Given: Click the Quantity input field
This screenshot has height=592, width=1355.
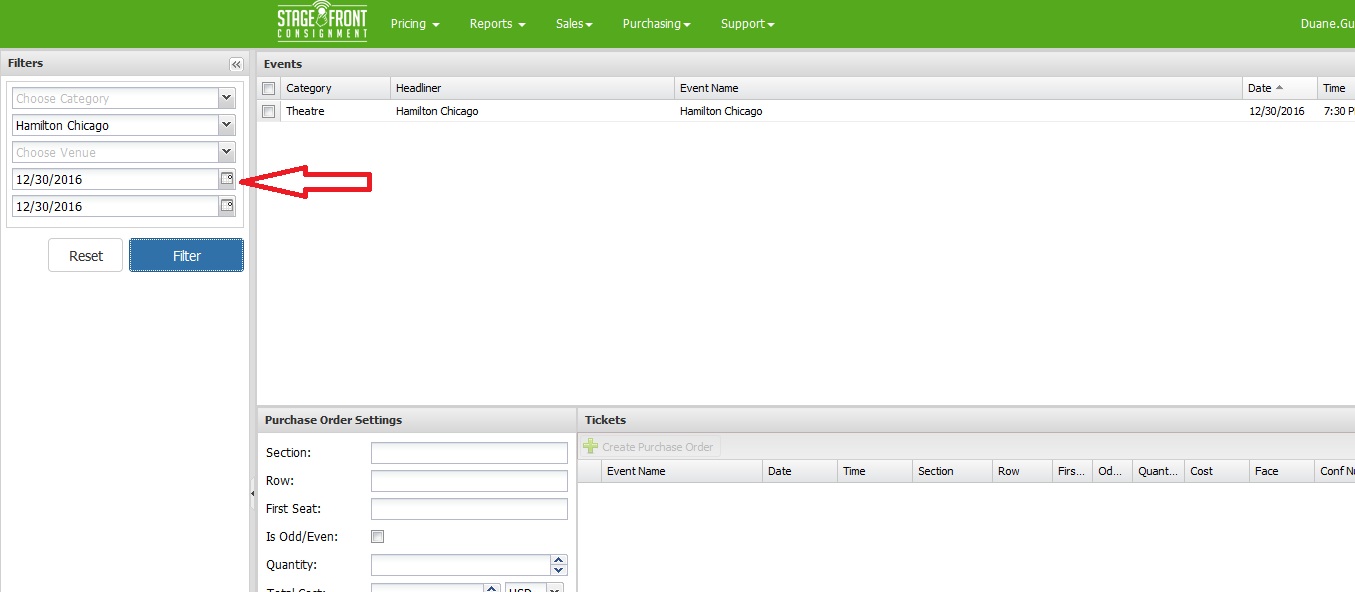Looking at the screenshot, I should 460,565.
